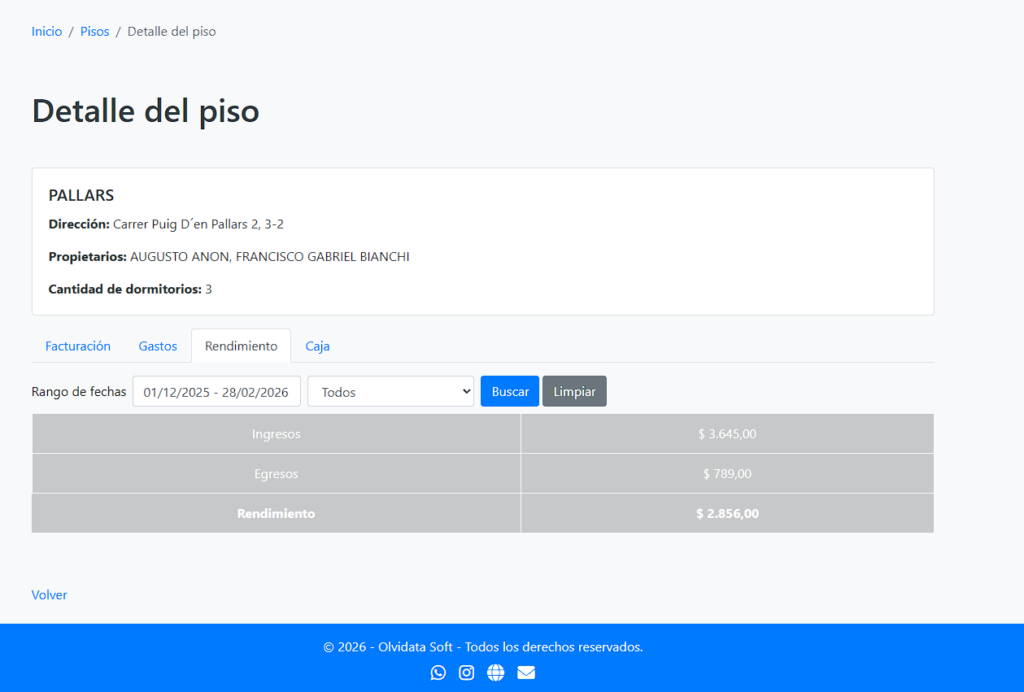This screenshot has height=692, width=1024.
Task: Select the Egresos amount $ 789,00
Action: [727, 474]
